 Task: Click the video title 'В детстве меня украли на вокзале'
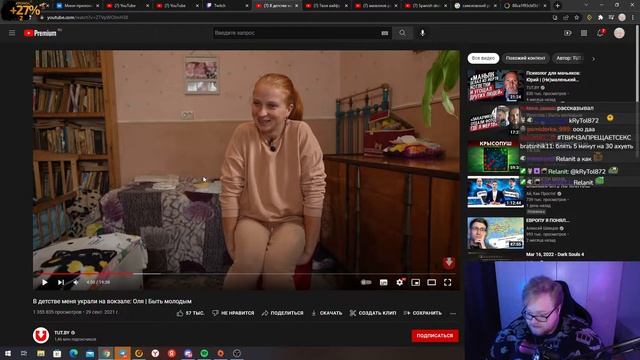(112, 301)
